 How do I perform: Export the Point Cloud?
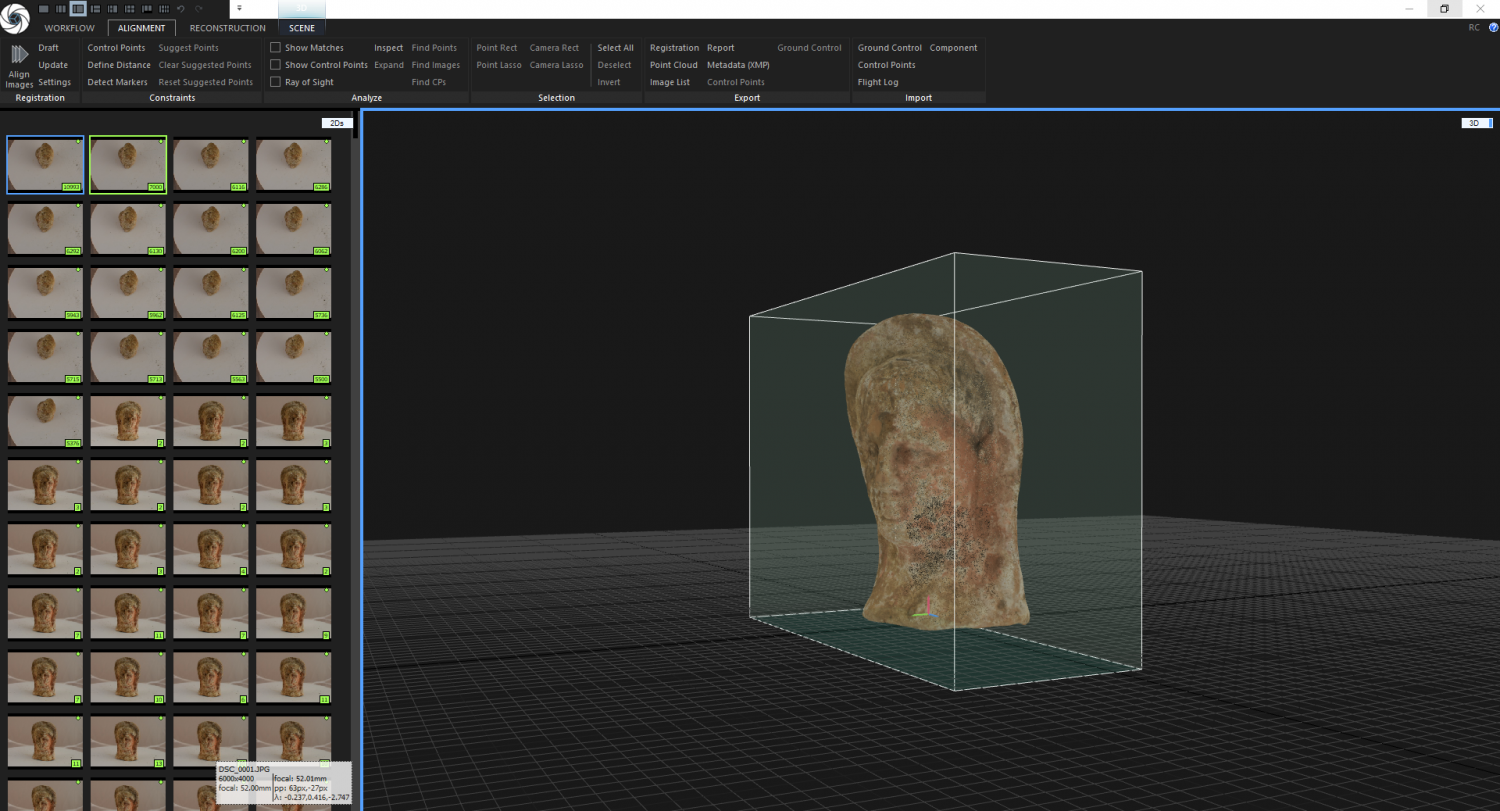[674, 65]
